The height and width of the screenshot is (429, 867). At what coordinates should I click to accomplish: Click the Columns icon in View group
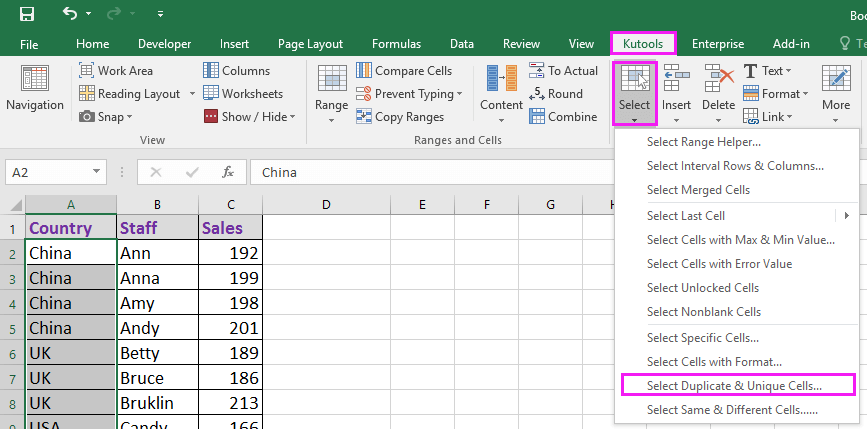[211, 70]
